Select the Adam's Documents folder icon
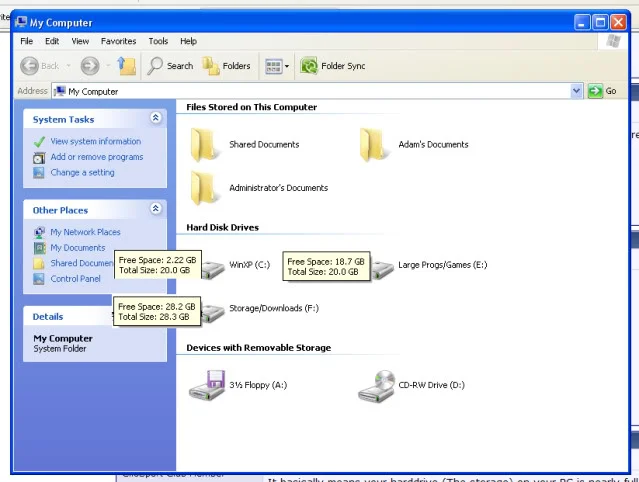 pos(374,145)
